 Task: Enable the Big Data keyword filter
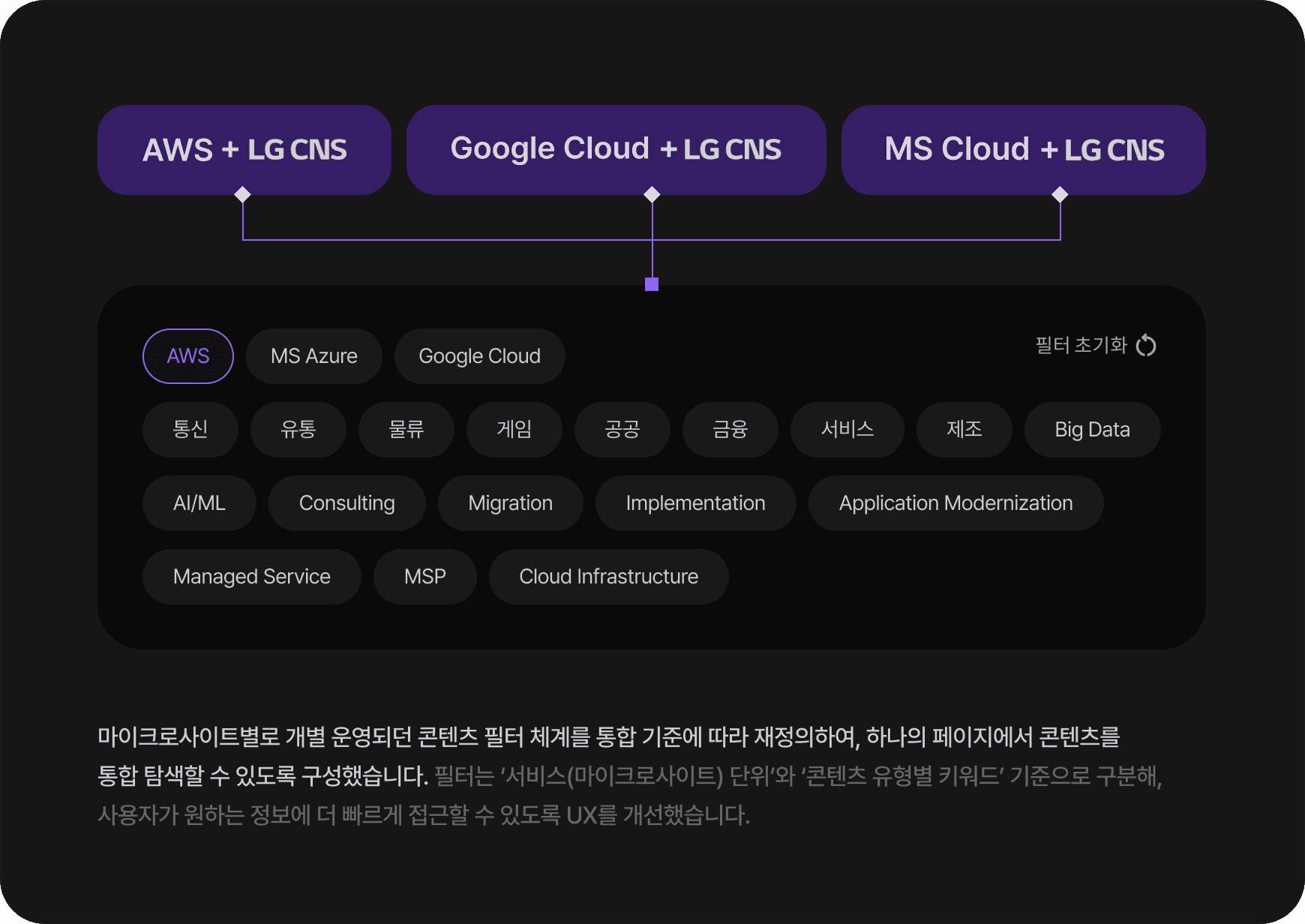click(1093, 430)
